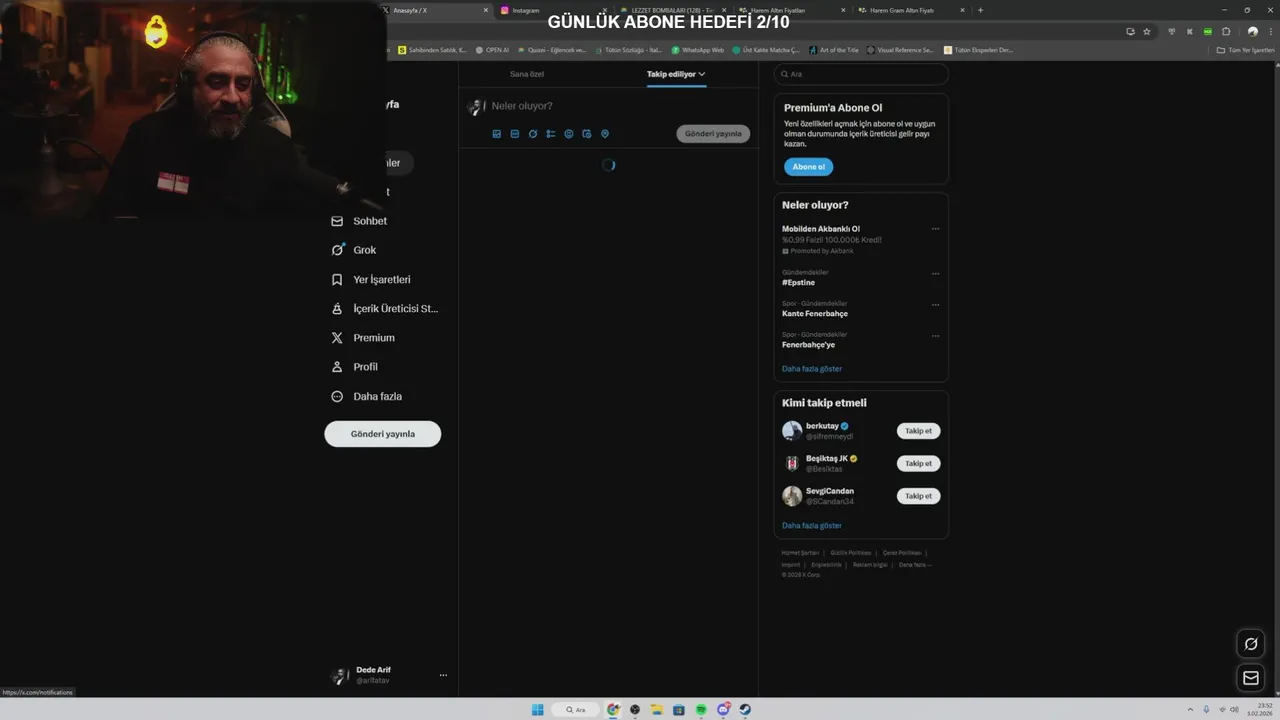Switch to Harem Gram Altın Fiyatı tab

(x=910, y=10)
